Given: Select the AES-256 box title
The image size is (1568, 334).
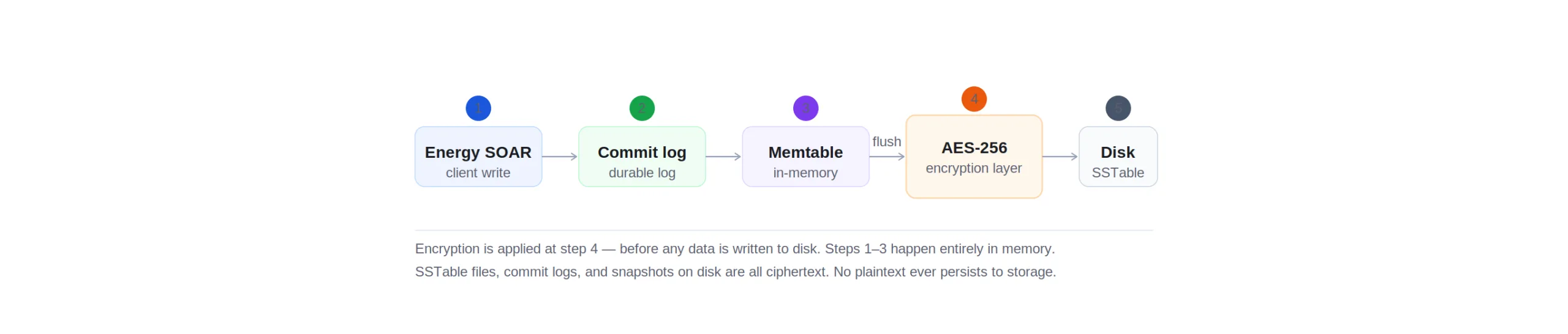Looking at the screenshot, I should (x=974, y=148).
